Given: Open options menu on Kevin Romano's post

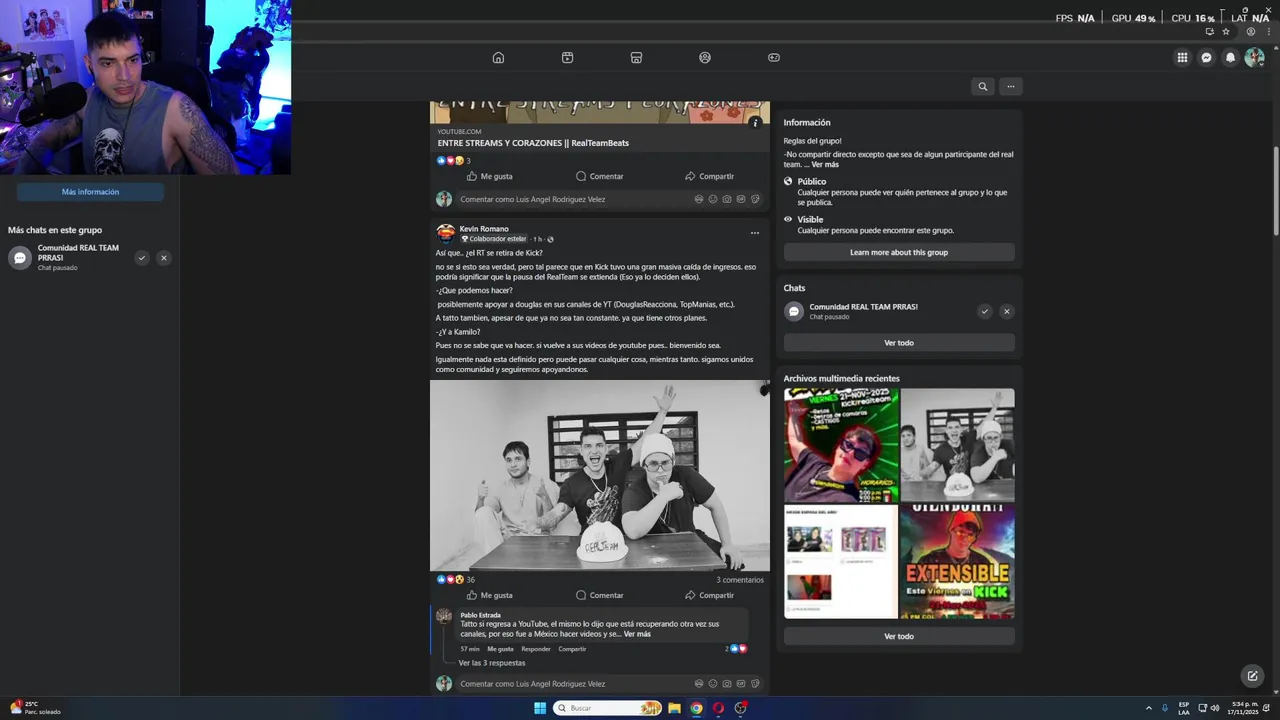Looking at the screenshot, I should (755, 233).
